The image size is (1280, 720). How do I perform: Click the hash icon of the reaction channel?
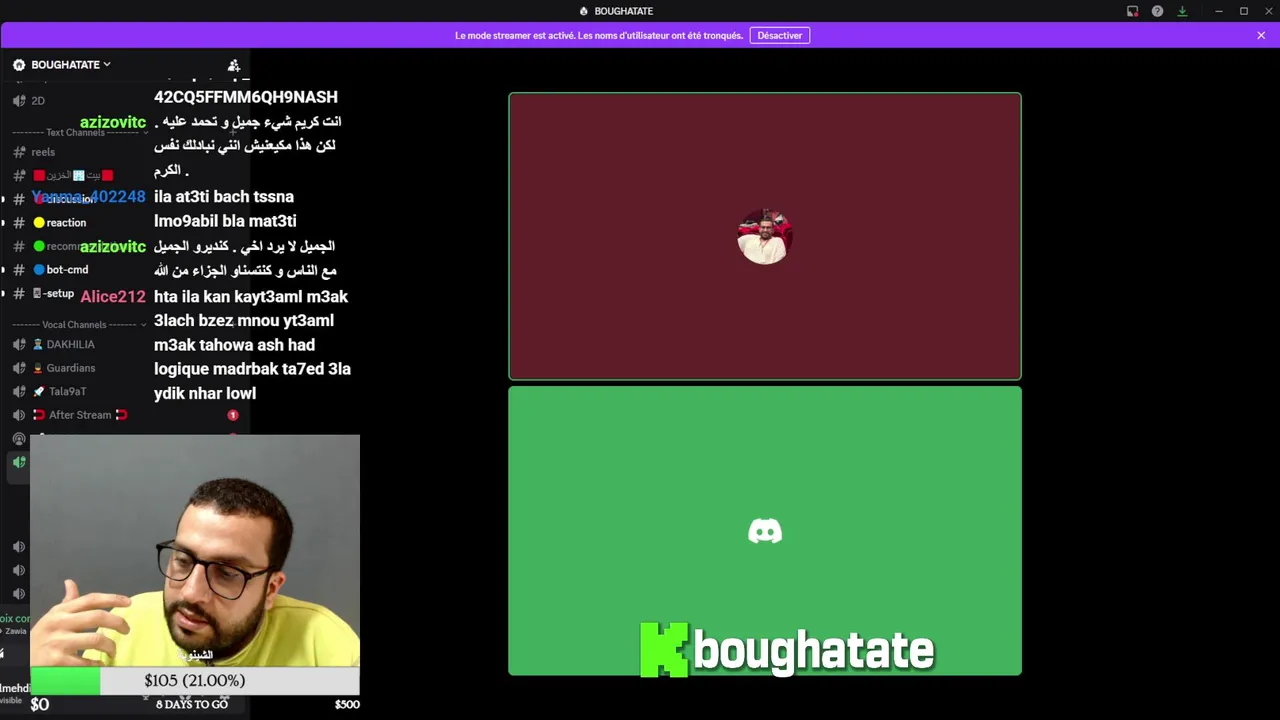pyautogui.click(x=19, y=223)
